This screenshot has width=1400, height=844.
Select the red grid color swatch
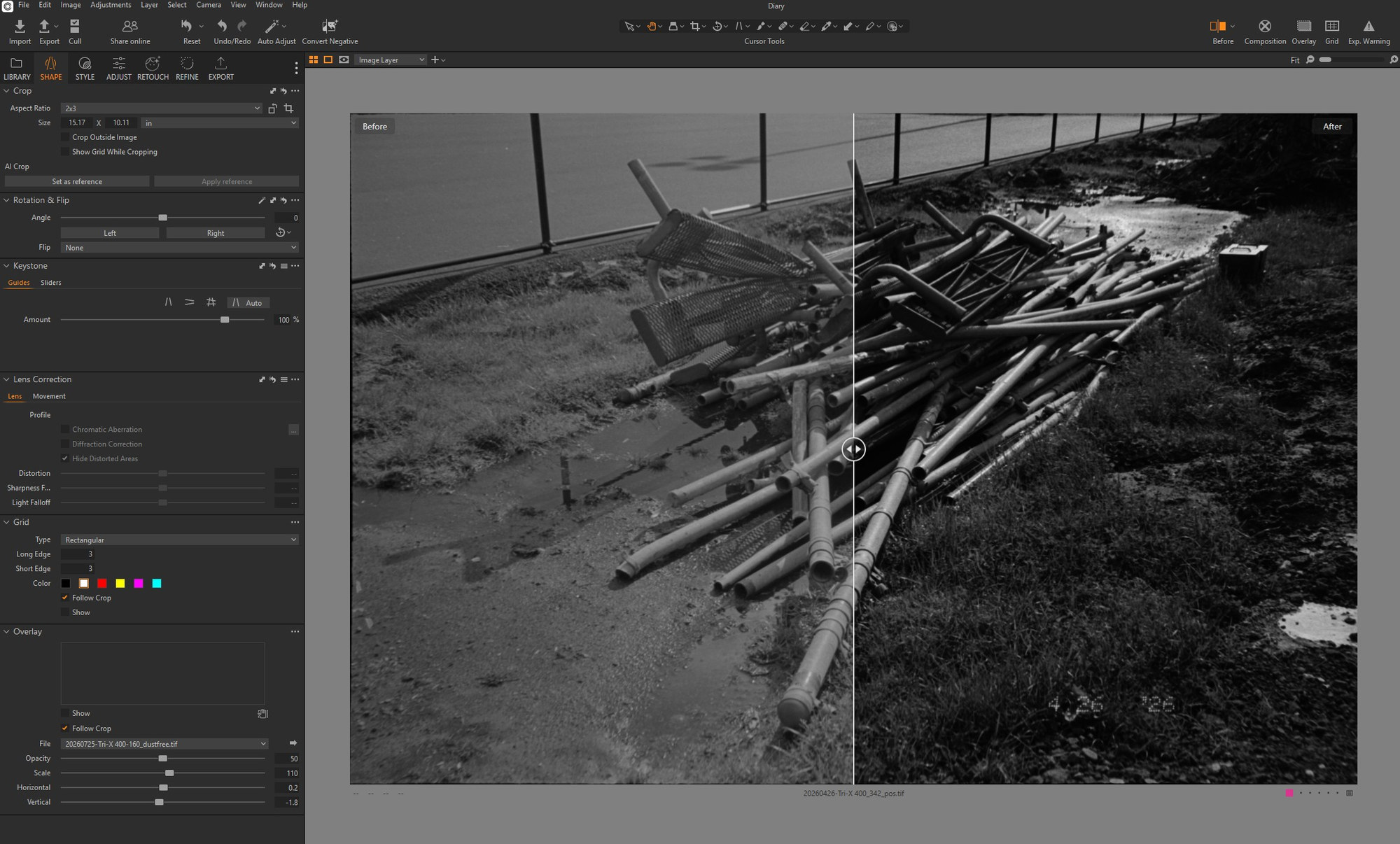point(102,584)
